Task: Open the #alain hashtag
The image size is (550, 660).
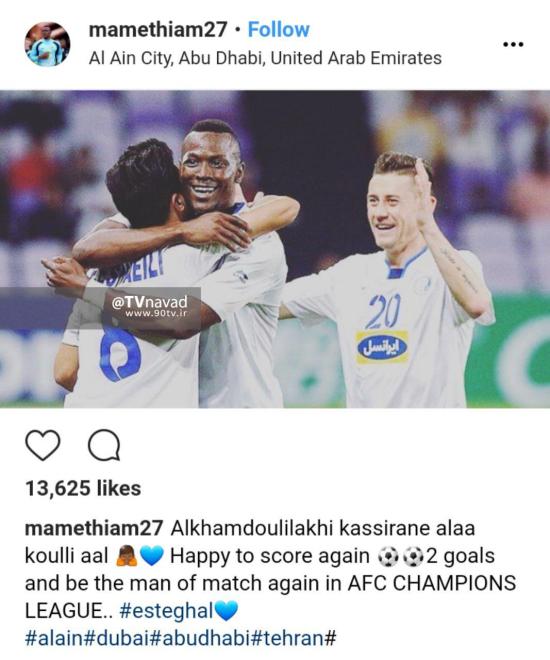Action: pos(55,638)
